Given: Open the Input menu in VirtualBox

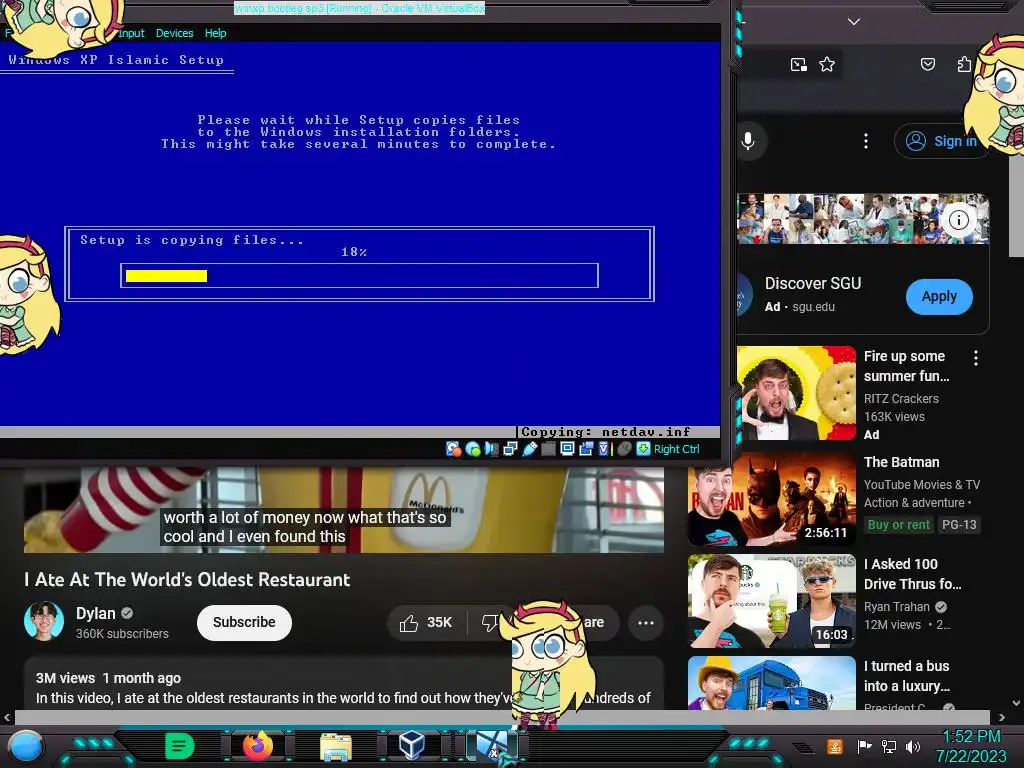Looking at the screenshot, I should 131,33.
